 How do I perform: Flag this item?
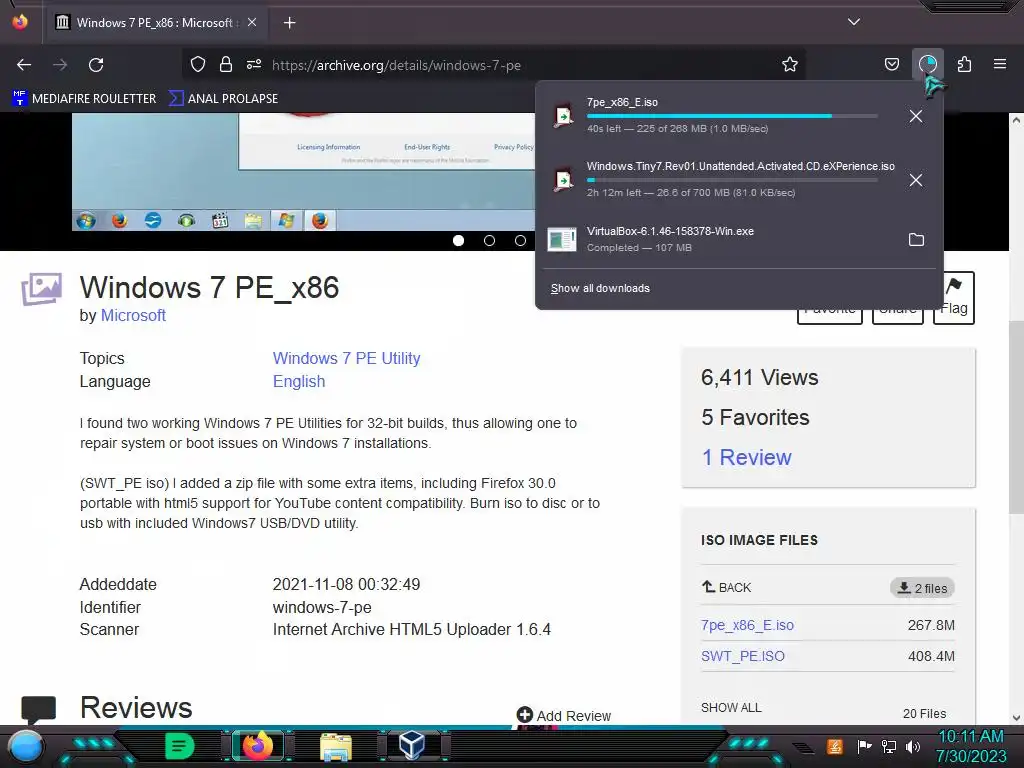953,298
